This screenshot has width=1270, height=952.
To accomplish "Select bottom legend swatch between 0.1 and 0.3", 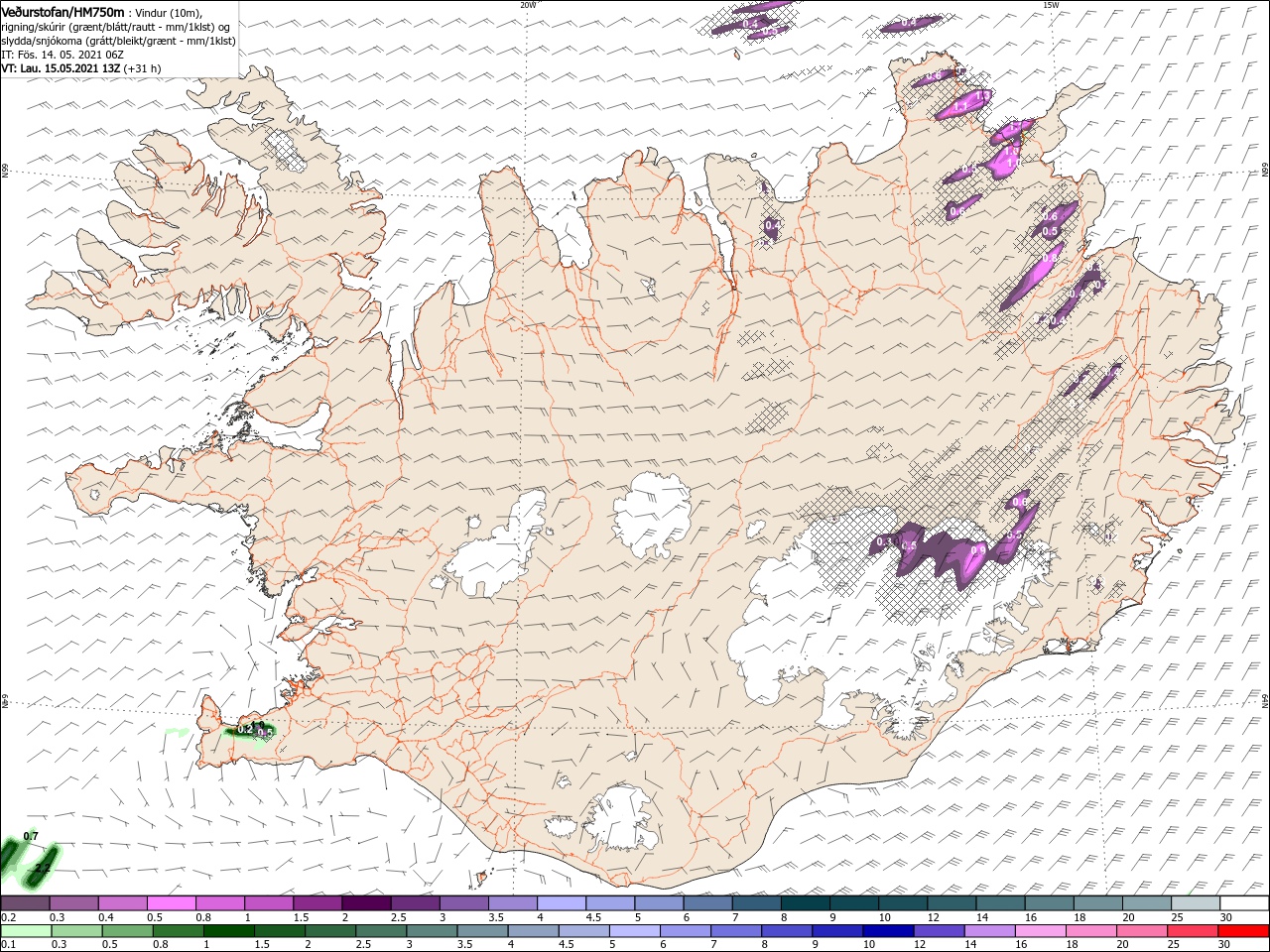I will coord(25,931).
